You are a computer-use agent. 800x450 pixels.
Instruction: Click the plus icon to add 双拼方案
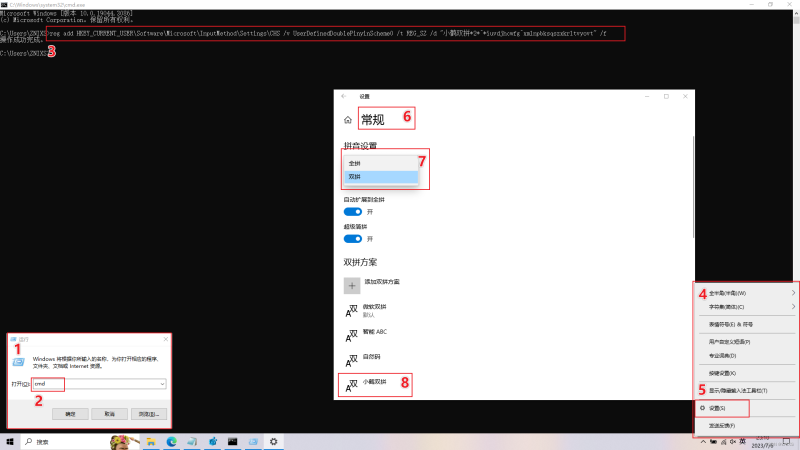(352, 285)
